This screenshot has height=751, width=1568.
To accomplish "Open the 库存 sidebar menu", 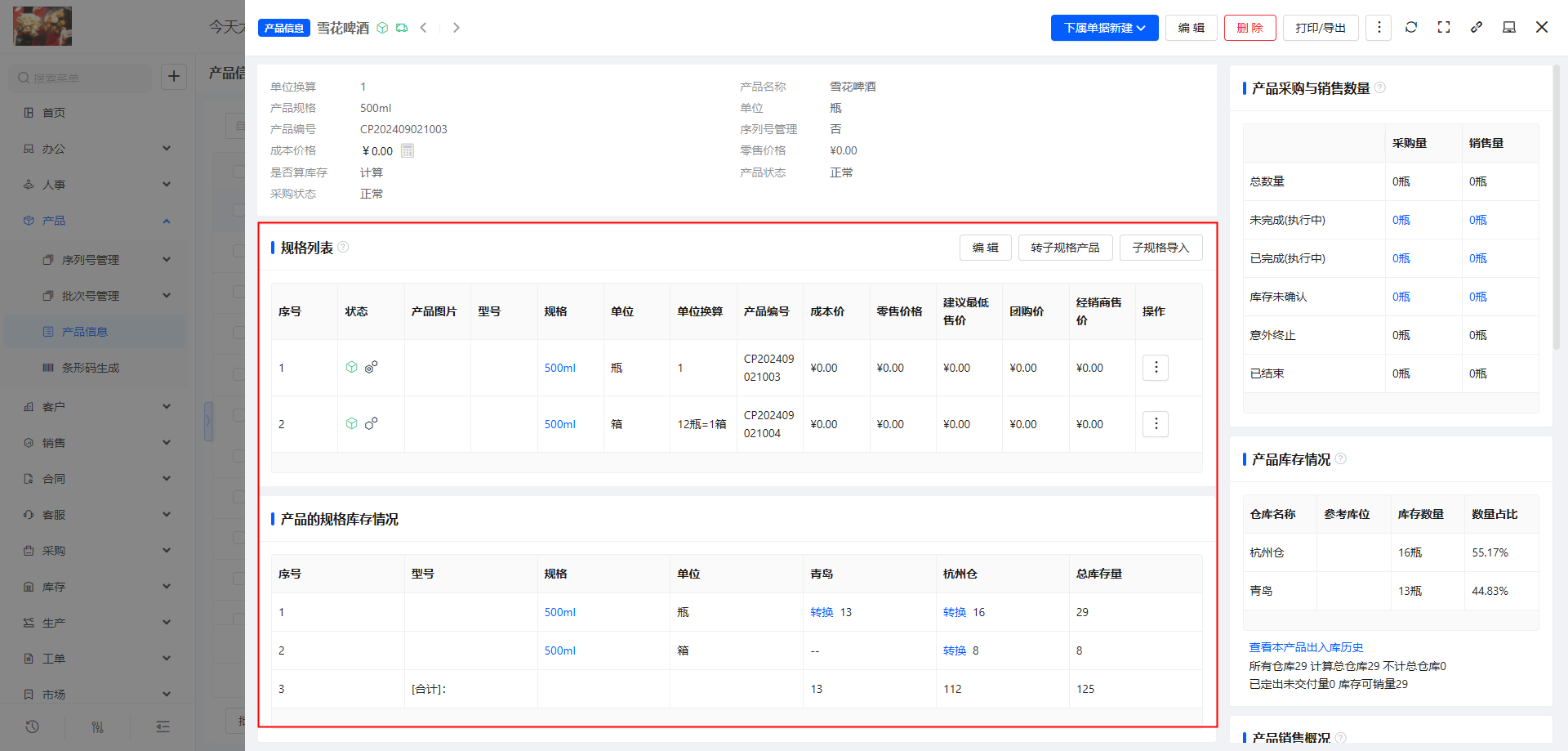I will (x=98, y=587).
